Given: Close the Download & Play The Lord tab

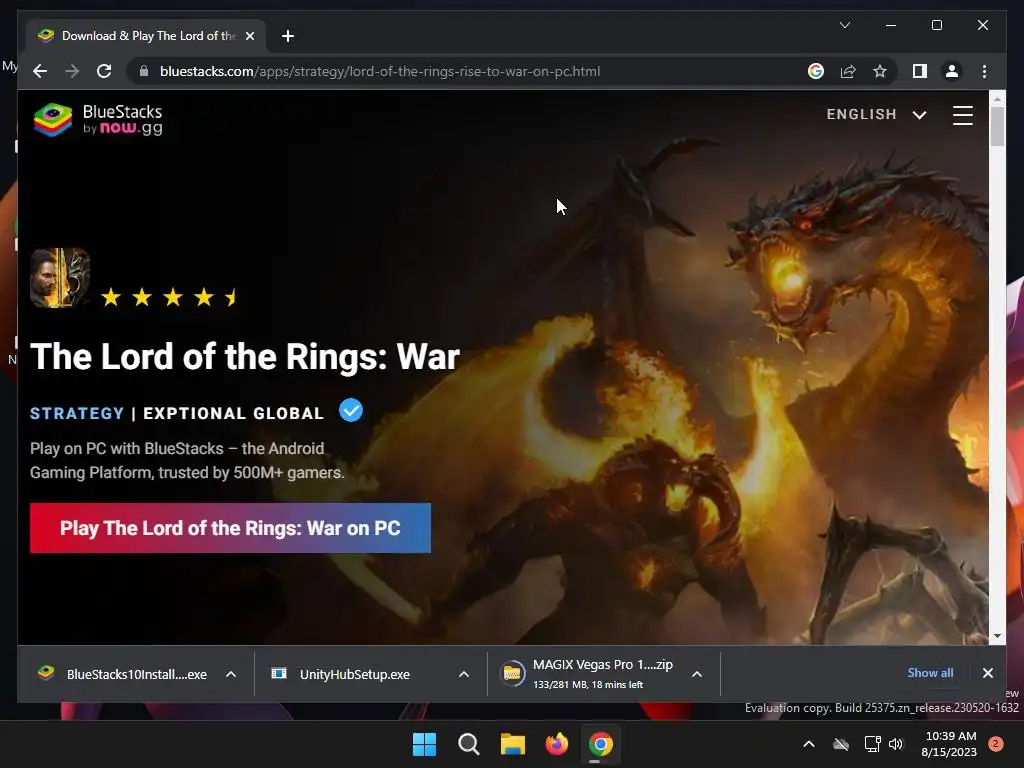Looking at the screenshot, I should [x=249, y=36].
